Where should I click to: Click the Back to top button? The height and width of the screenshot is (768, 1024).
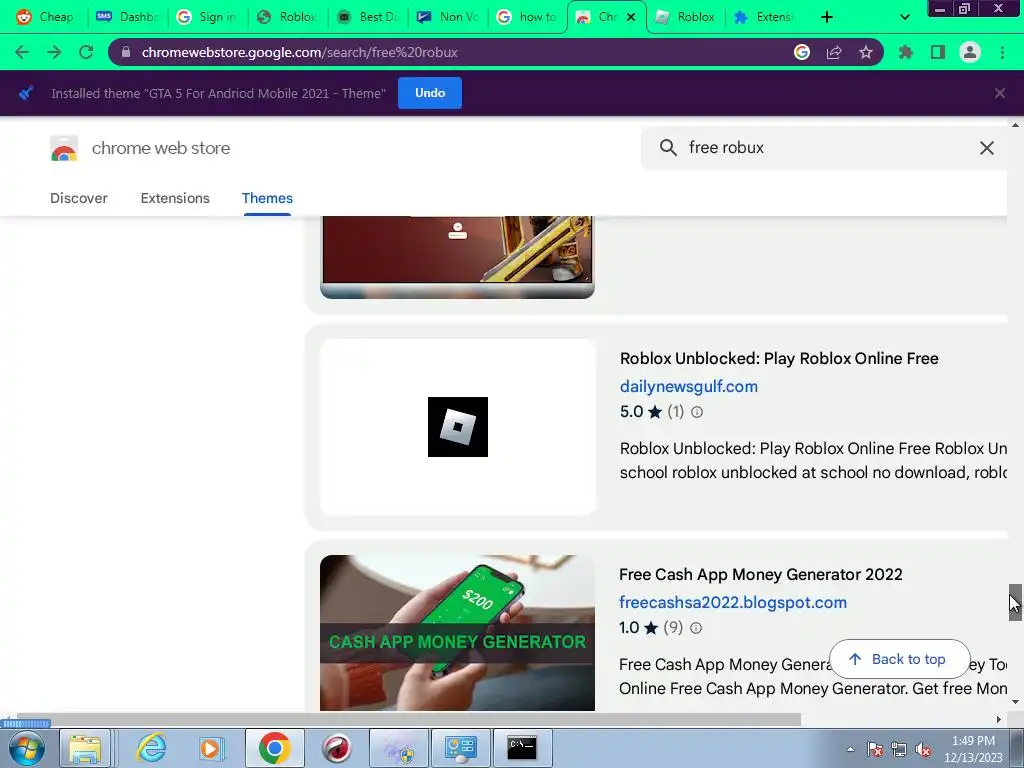[899, 659]
